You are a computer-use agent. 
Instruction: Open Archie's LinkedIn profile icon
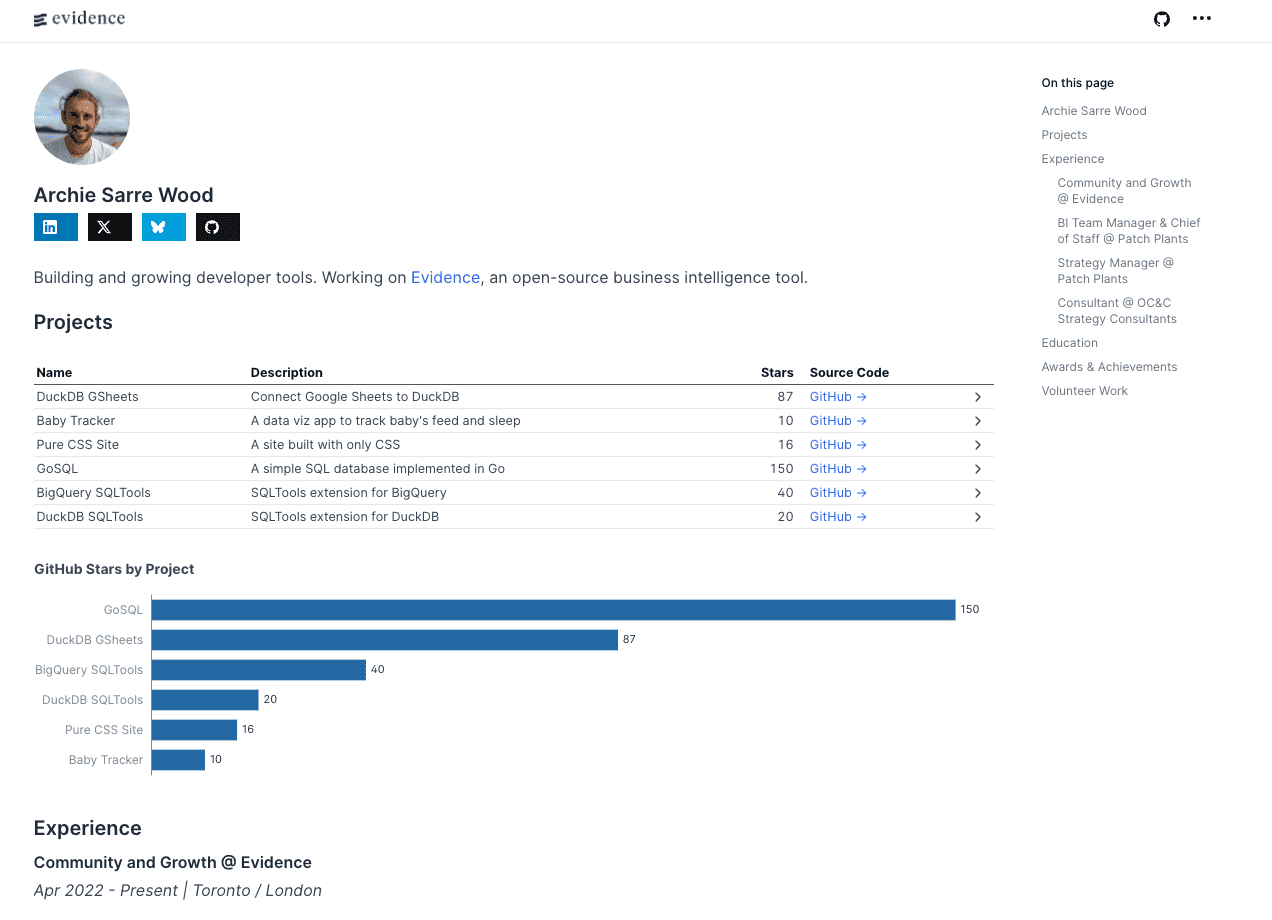pyautogui.click(x=56, y=227)
